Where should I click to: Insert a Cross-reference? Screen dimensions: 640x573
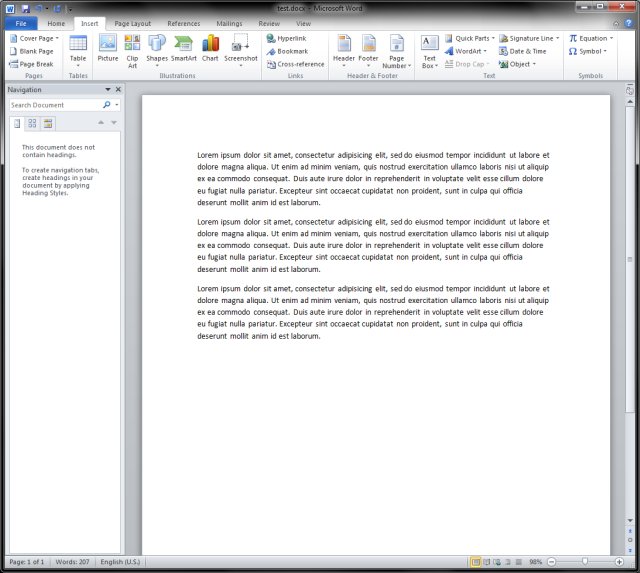coord(296,64)
